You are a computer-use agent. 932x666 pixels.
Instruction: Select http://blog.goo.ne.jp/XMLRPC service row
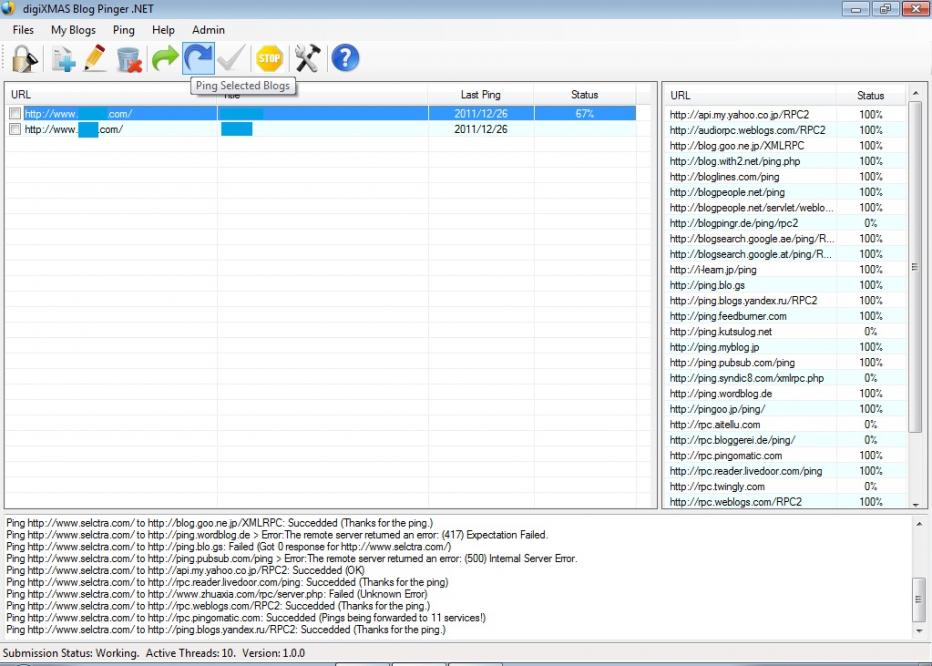click(785, 145)
